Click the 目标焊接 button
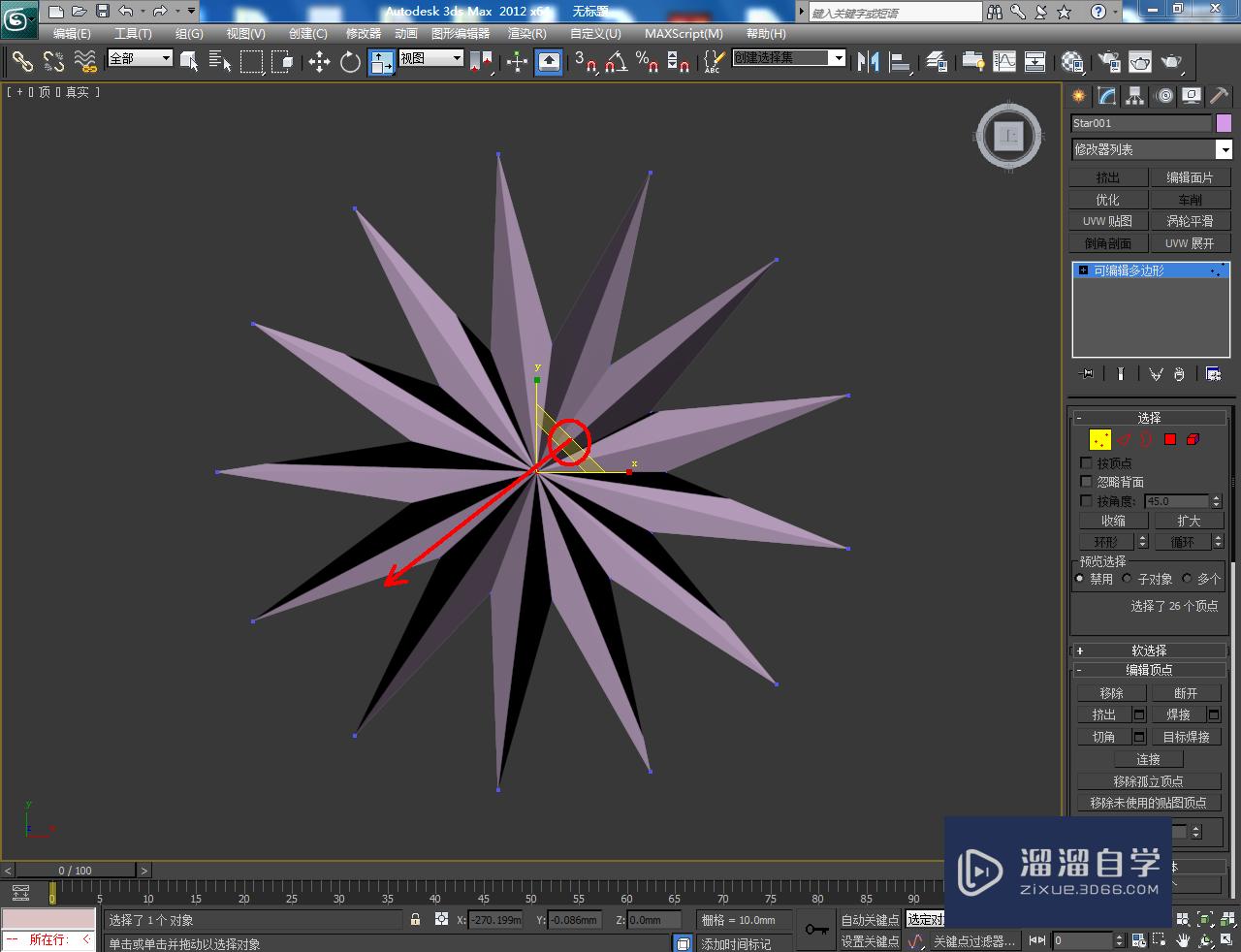1241x952 pixels. (1187, 737)
